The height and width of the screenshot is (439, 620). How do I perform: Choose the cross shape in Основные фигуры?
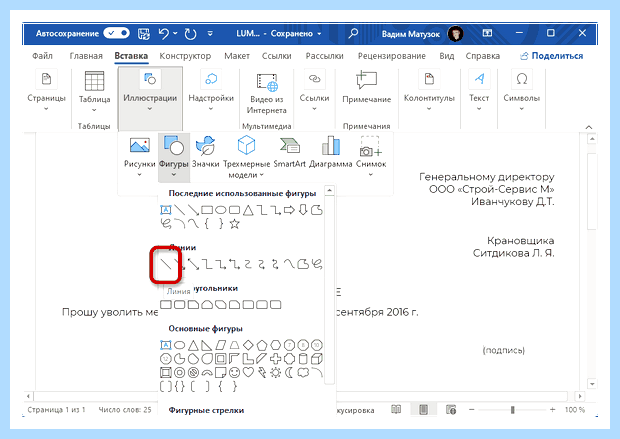click(x=276, y=359)
